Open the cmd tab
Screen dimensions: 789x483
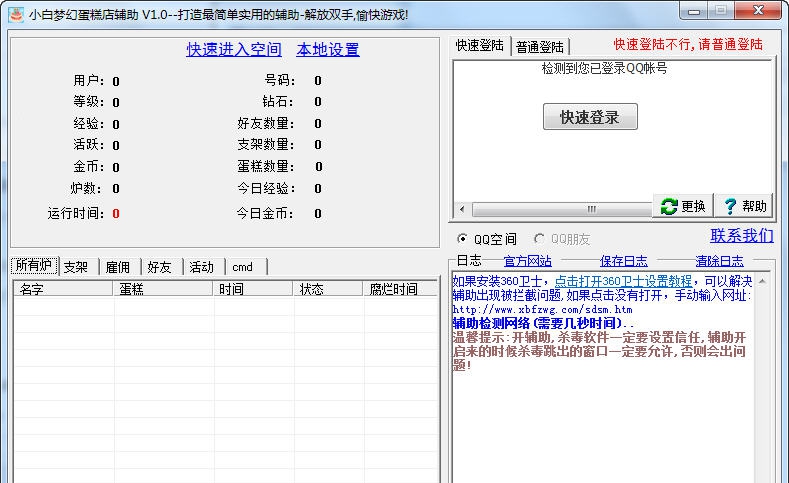(244, 267)
